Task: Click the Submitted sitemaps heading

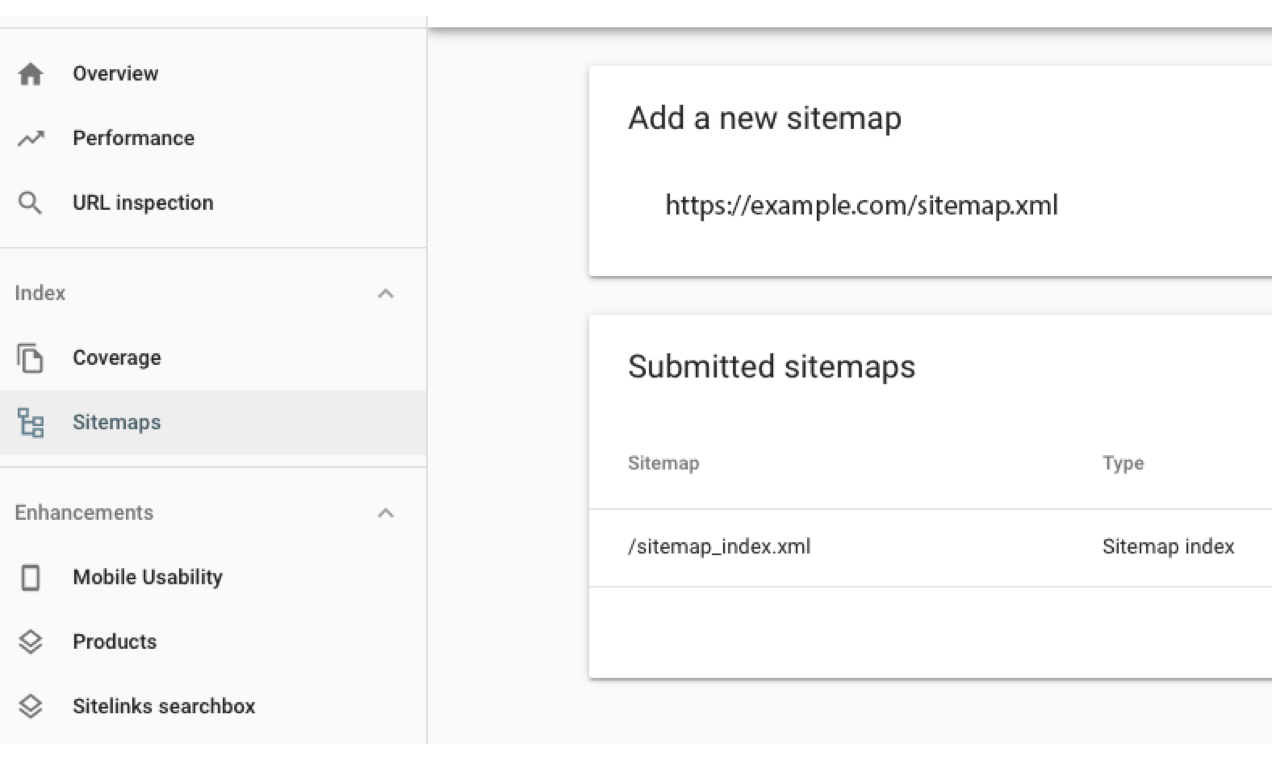Action: coord(771,367)
